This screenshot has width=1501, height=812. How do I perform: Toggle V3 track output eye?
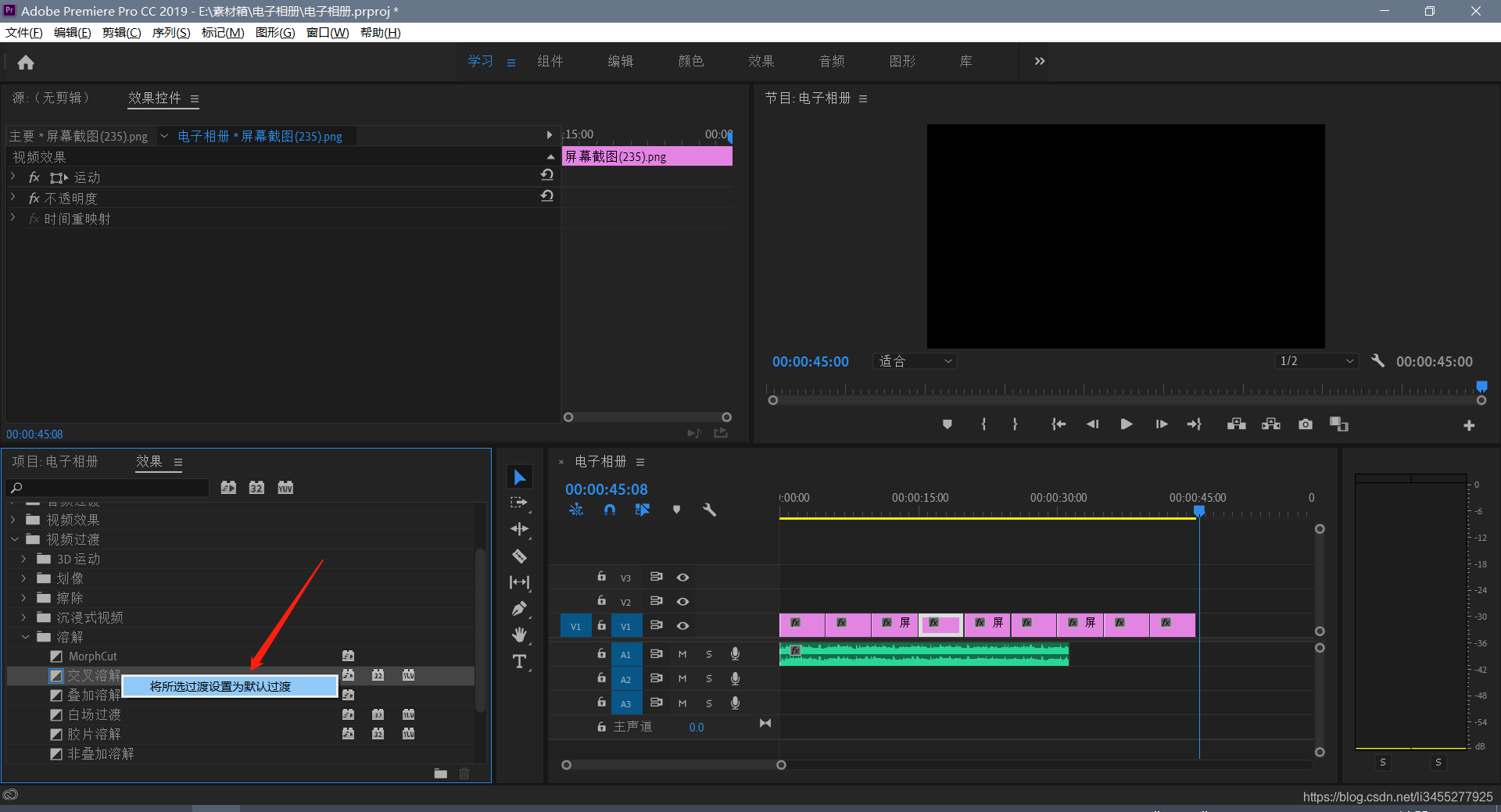[682, 578]
